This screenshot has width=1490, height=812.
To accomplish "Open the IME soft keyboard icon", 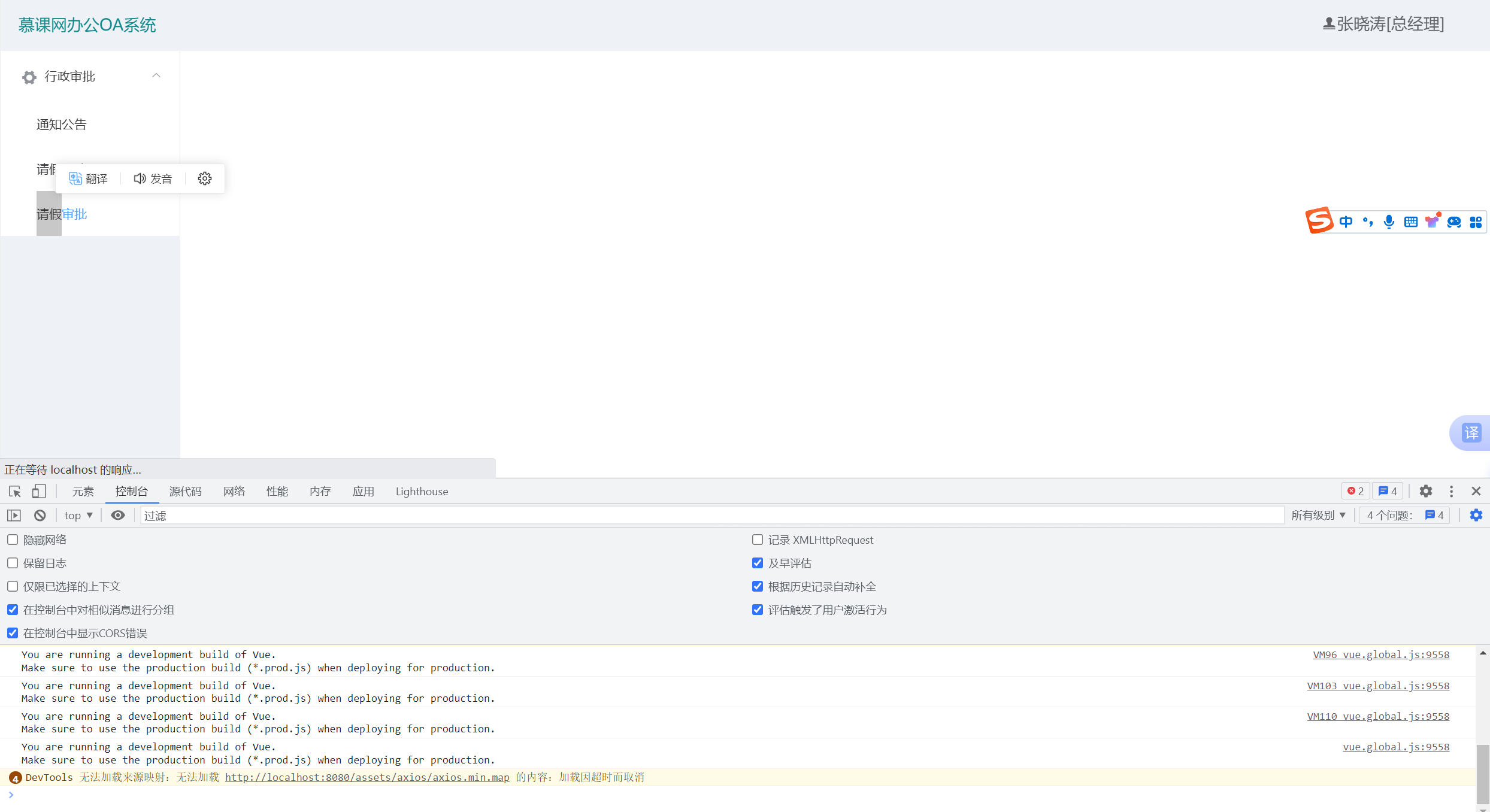I will (x=1411, y=222).
